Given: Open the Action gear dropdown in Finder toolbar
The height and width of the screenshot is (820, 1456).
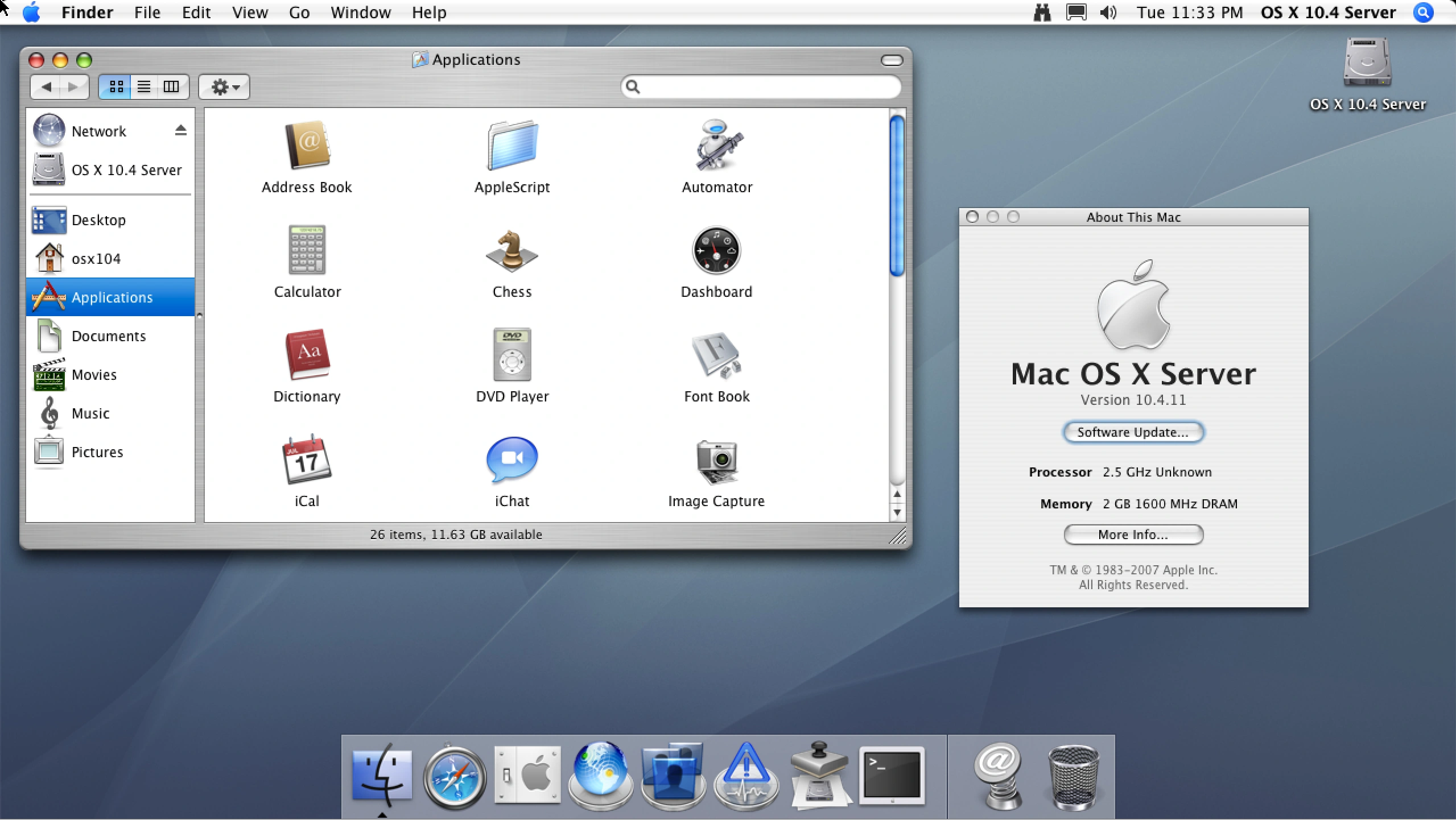Looking at the screenshot, I should [222, 86].
